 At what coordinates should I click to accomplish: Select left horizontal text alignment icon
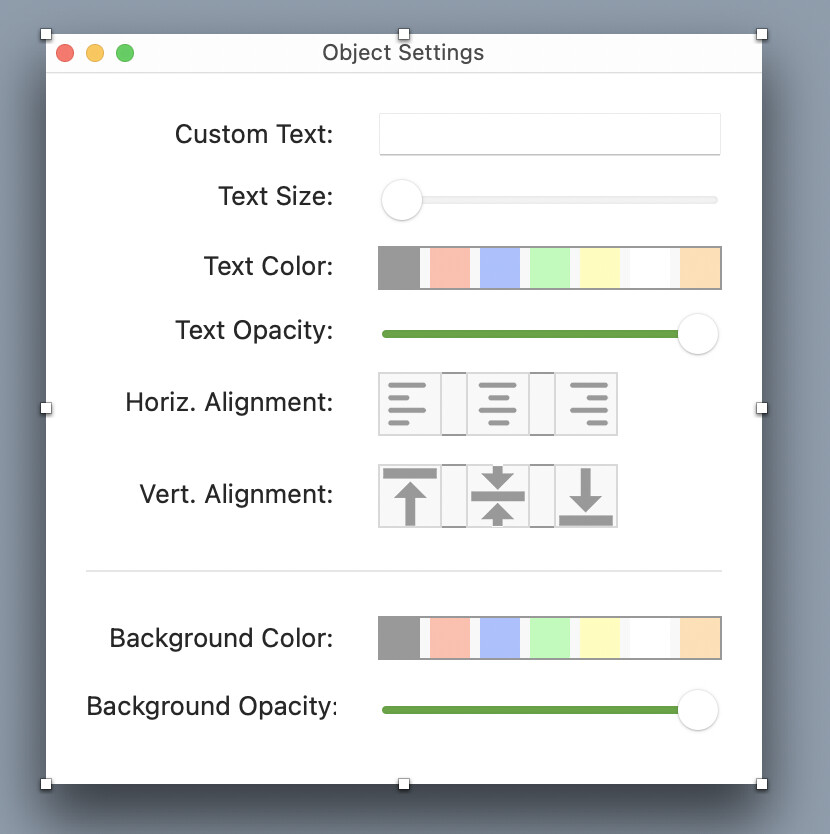409,404
